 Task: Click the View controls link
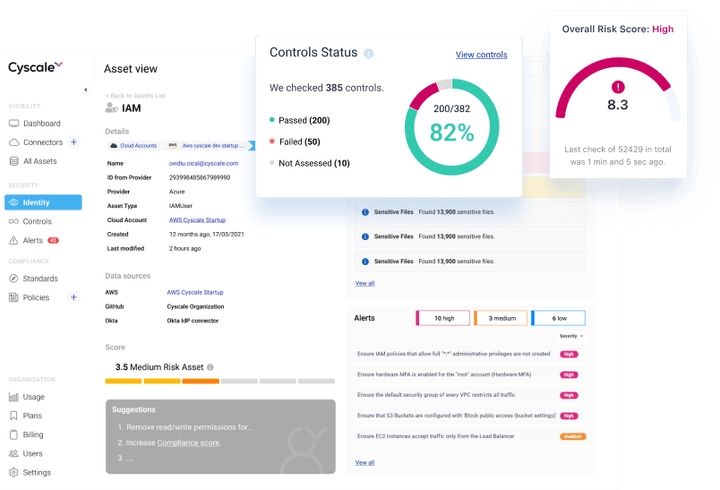481,55
